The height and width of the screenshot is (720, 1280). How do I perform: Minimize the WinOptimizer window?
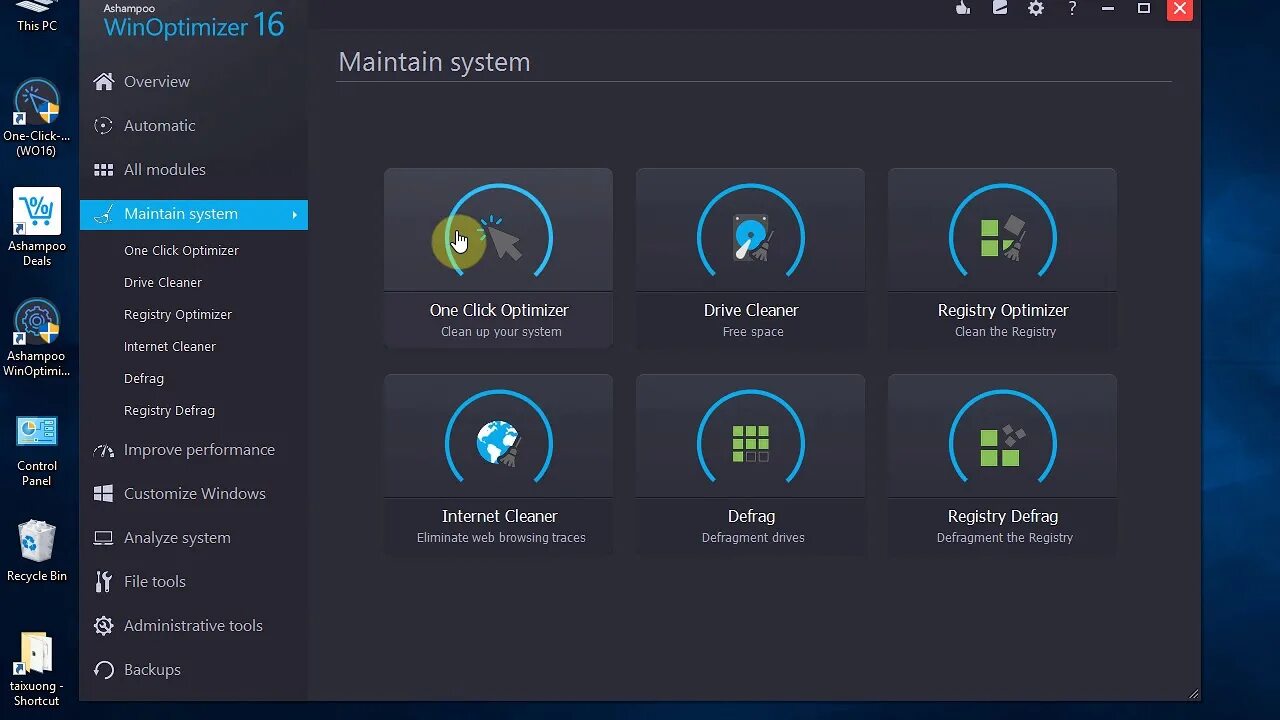coord(1108,8)
